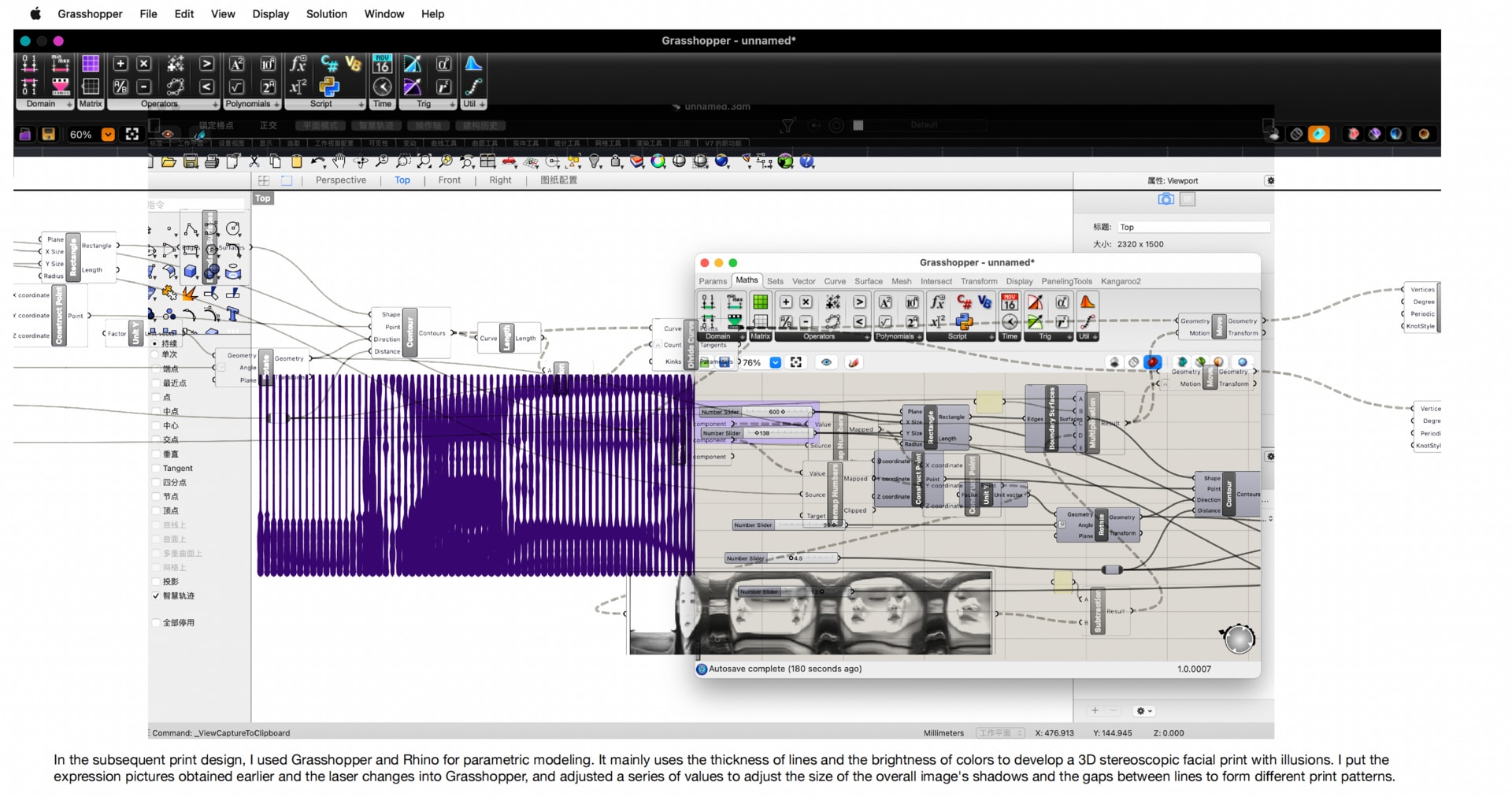Enable 端点 osnap checkbox
This screenshot has height=797, width=1512.
pyautogui.click(x=156, y=369)
